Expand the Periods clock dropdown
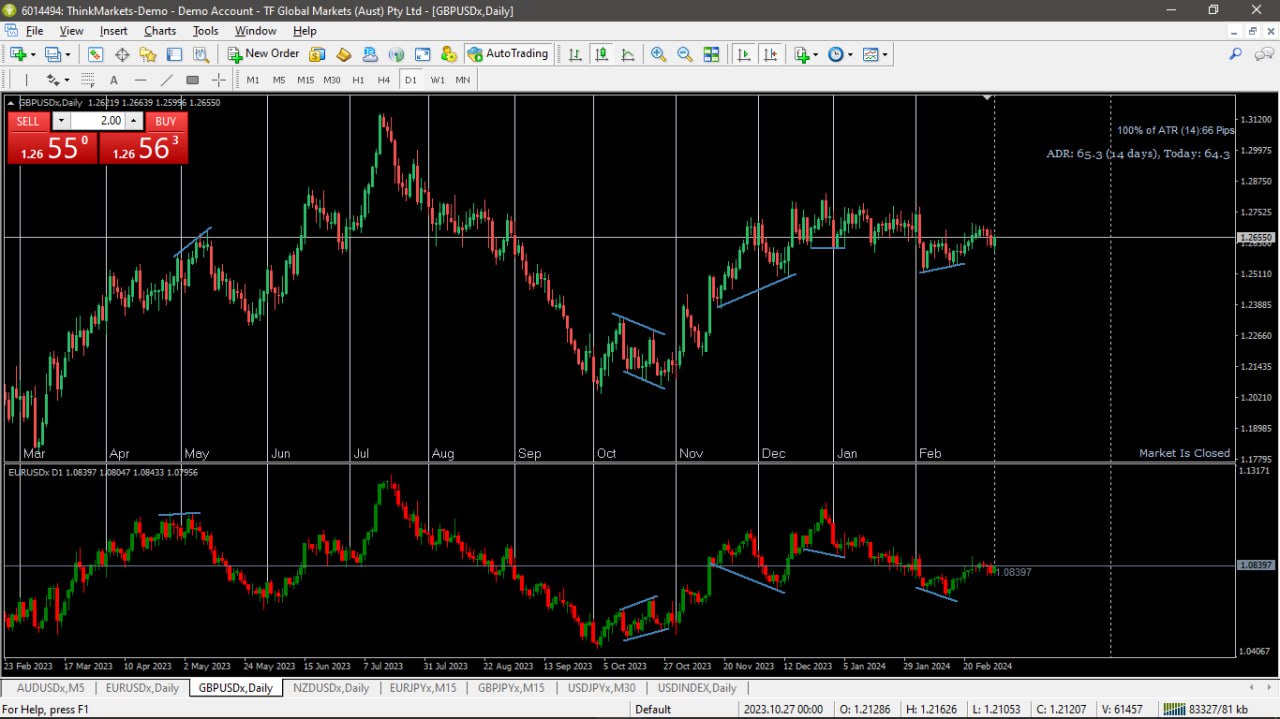Image resolution: width=1280 pixels, height=719 pixels. pos(840,54)
